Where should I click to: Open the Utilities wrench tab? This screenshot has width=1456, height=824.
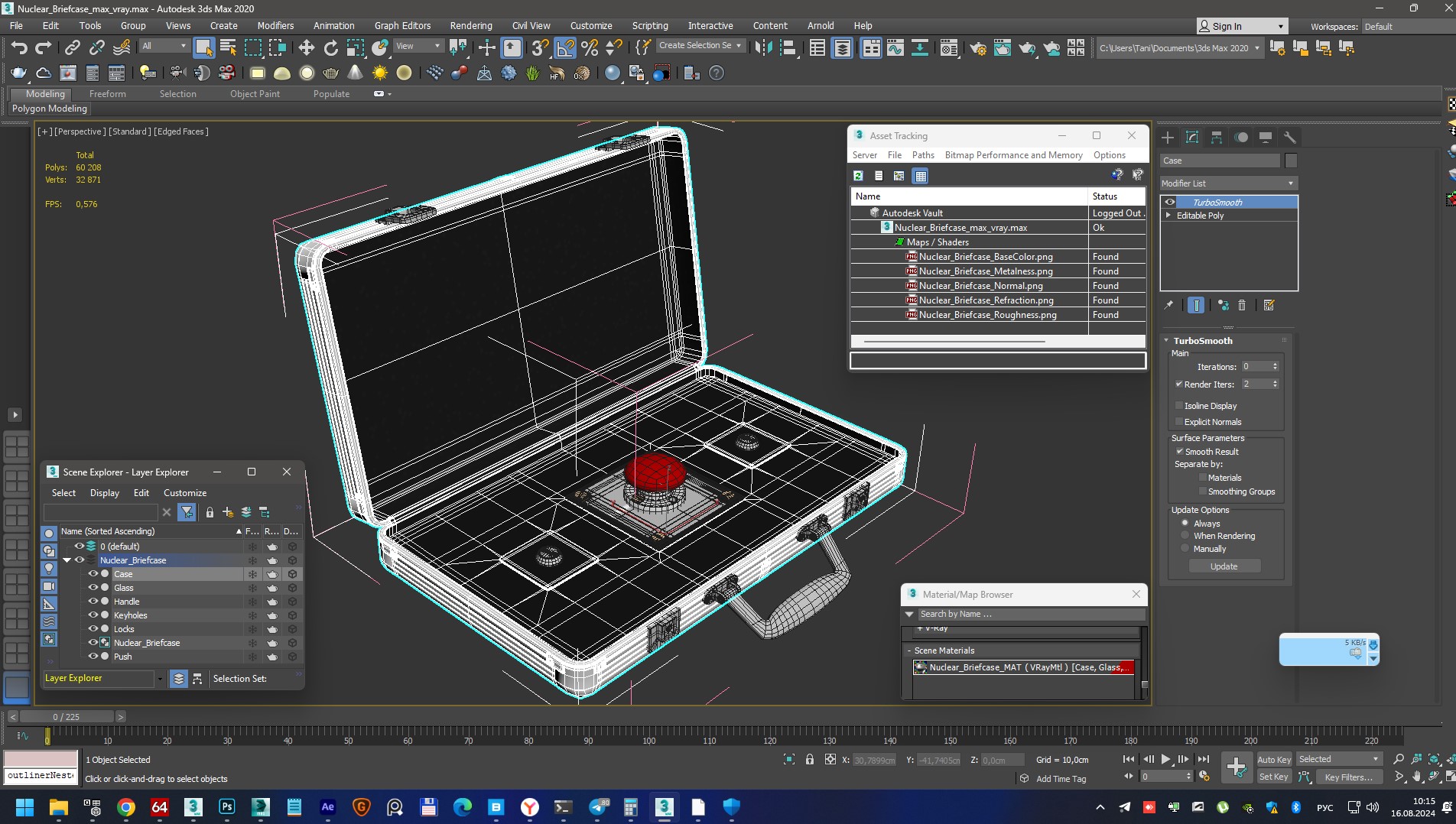pyautogui.click(x=1290, y=138)
